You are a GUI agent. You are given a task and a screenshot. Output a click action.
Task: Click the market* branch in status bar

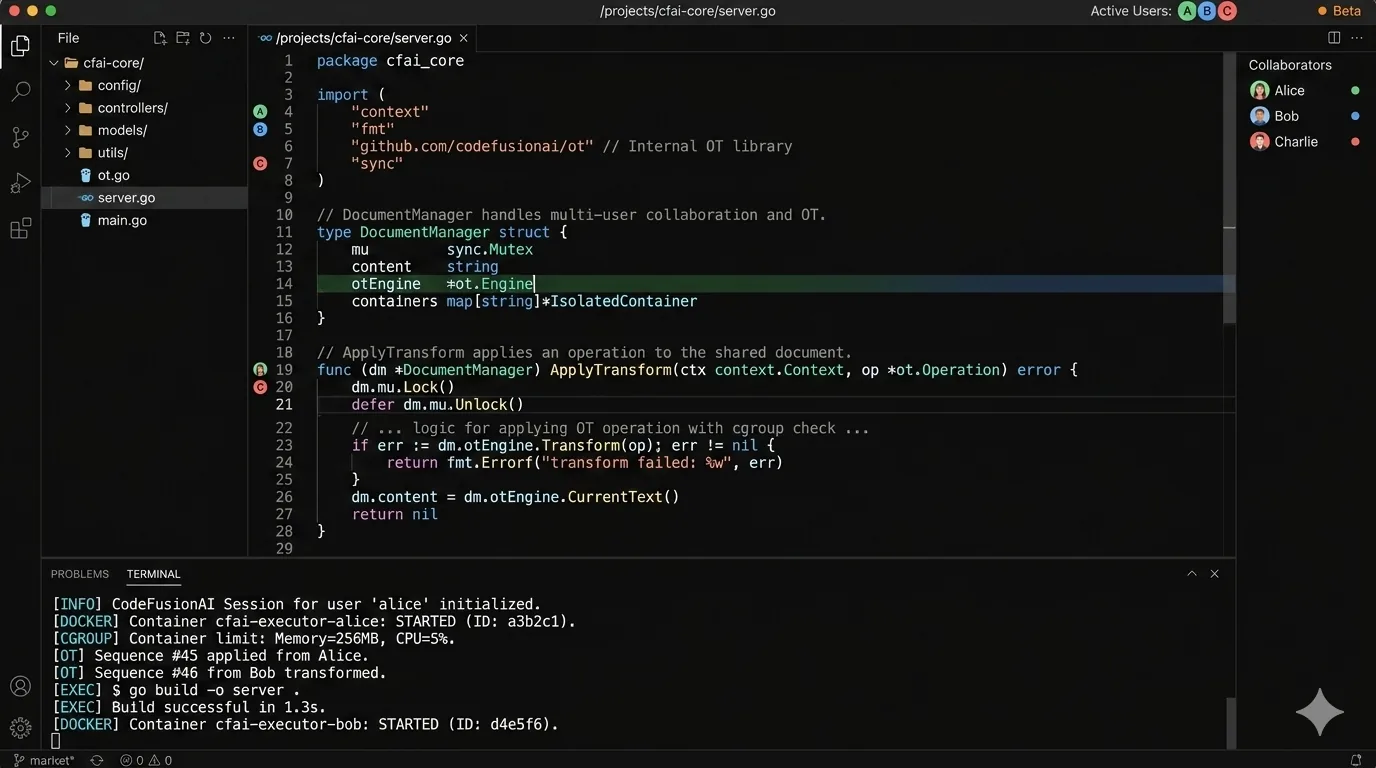pos(44,760)
